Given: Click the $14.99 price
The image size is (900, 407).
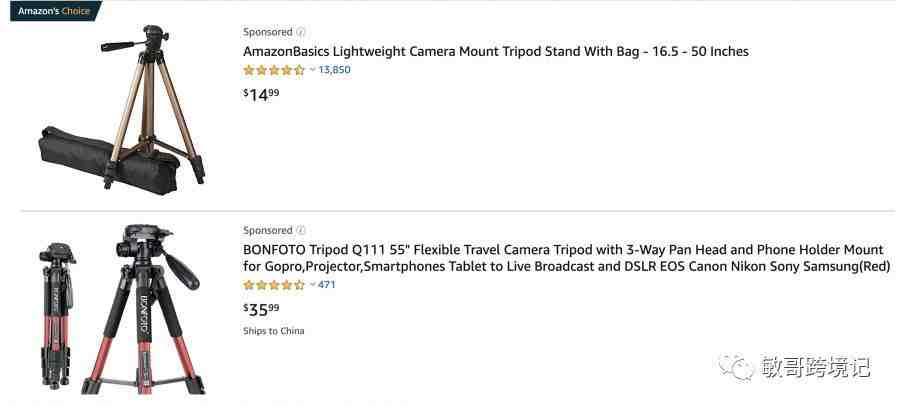Looking at the screenshot, I should [x=261, y=95].
